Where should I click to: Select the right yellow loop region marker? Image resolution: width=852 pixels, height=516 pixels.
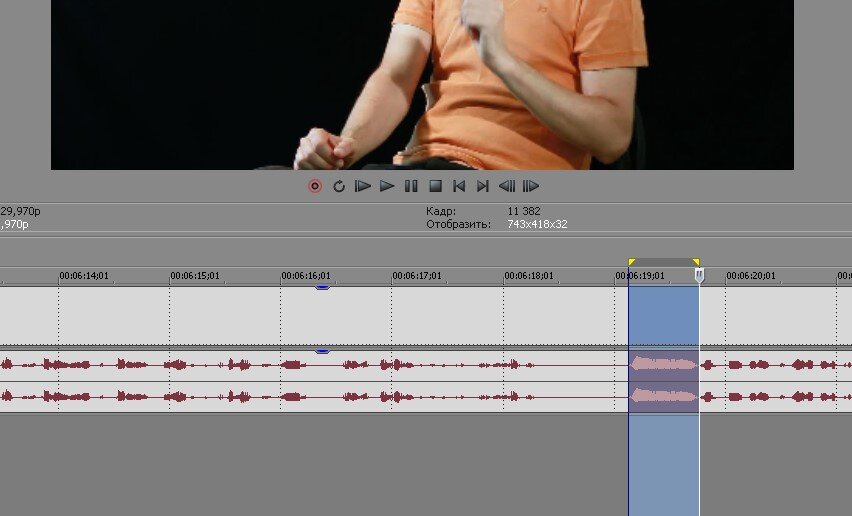(696, 262)
